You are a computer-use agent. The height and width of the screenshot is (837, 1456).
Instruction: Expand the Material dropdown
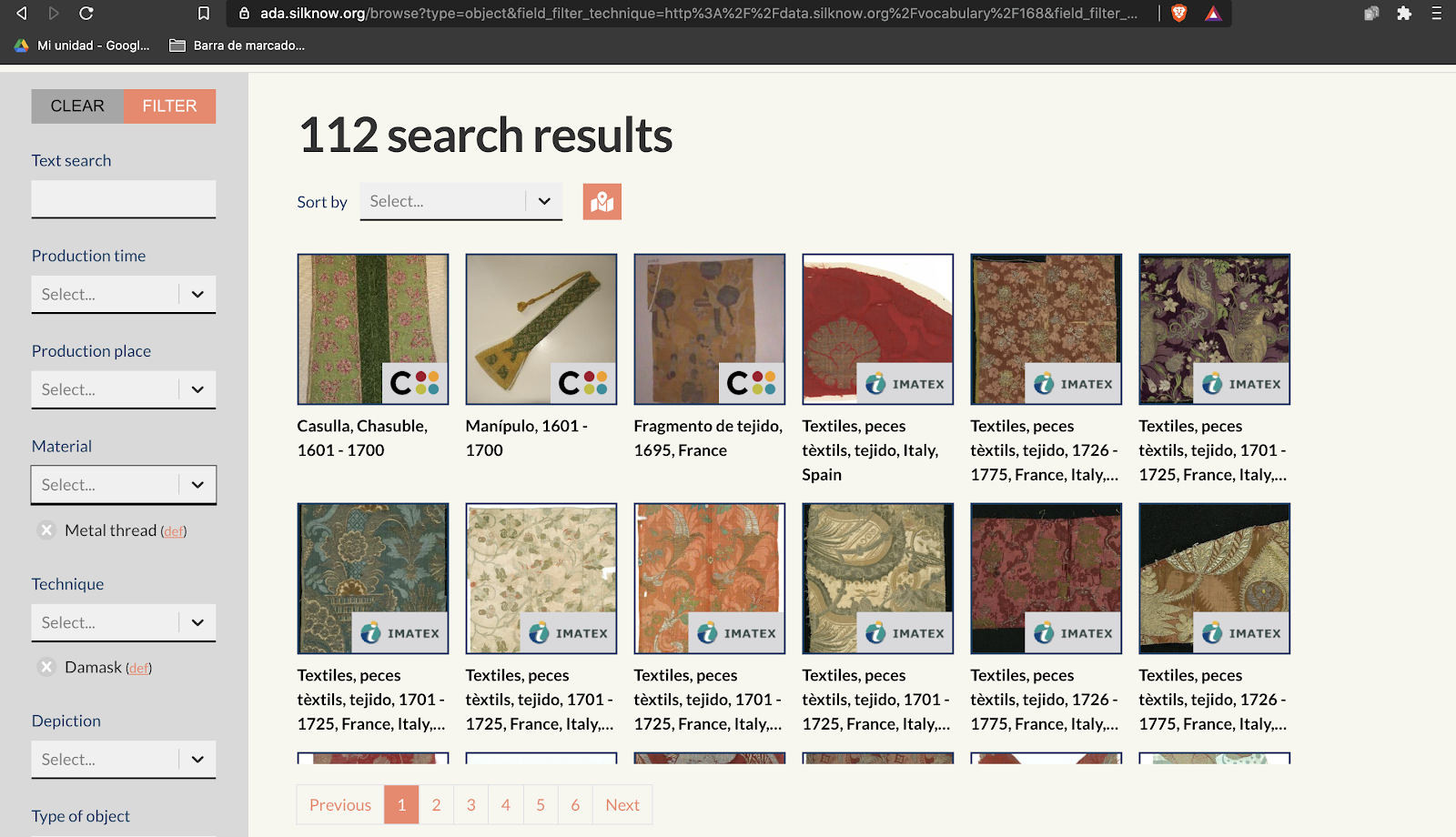pos(124,485)
